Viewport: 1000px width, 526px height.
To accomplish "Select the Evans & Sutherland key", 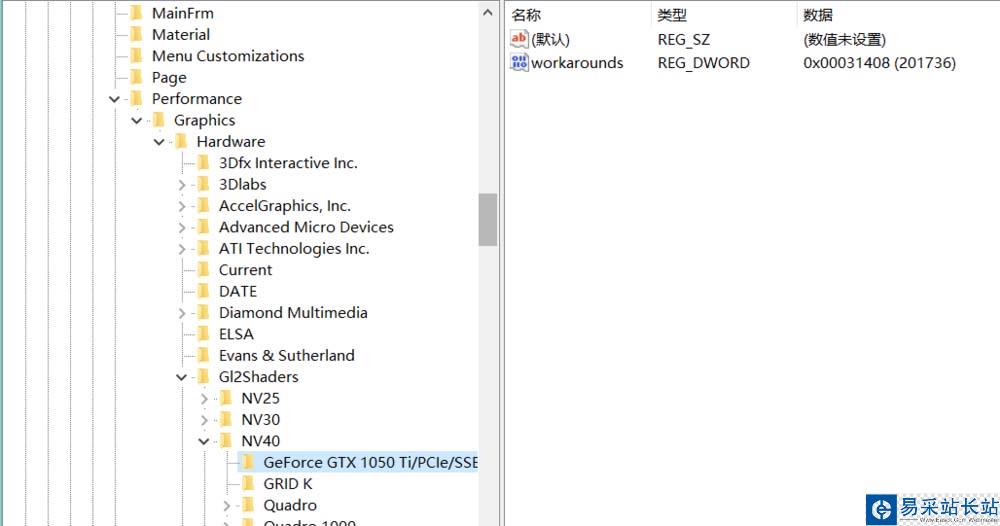I will pos(286,355).
